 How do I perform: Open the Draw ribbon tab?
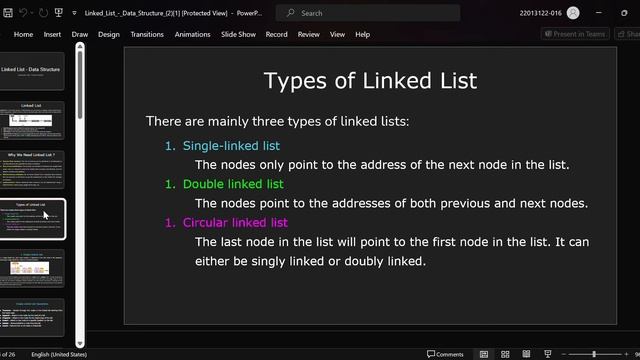tap(80, 35)
